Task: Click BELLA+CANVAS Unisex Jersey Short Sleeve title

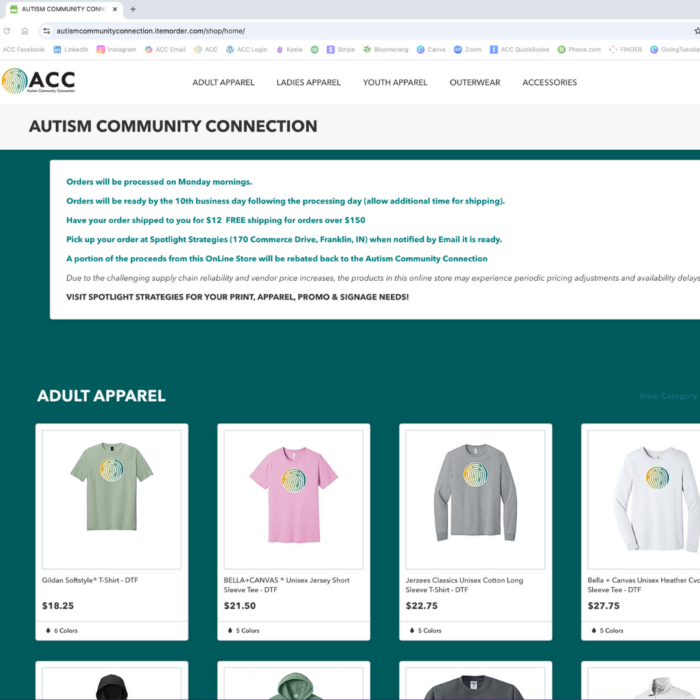Action: pyautogui.click(x=287, y=585)
